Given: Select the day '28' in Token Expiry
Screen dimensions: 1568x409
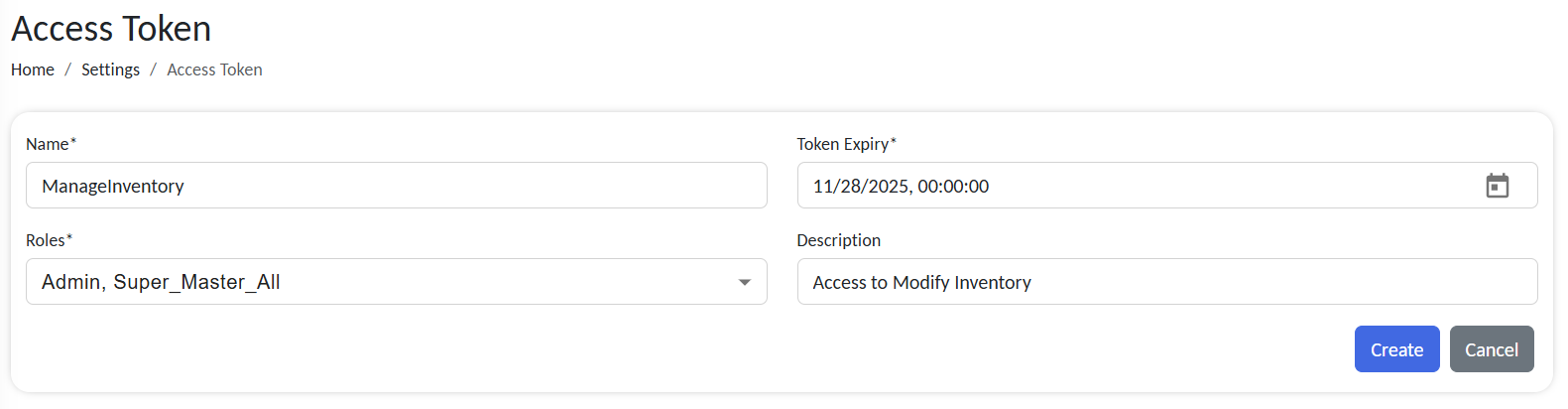Looking at the screenshot, I should coord(850,187).
